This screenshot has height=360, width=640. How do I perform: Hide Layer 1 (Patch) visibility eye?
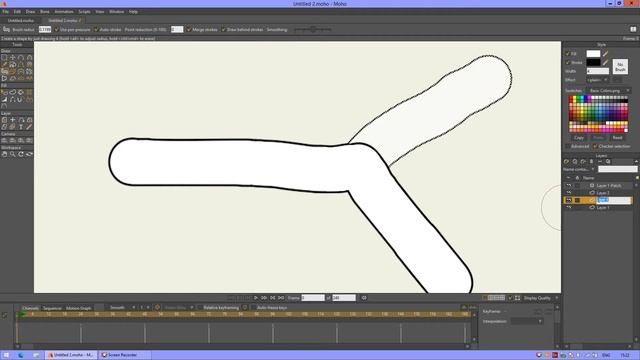pos(569,185)
